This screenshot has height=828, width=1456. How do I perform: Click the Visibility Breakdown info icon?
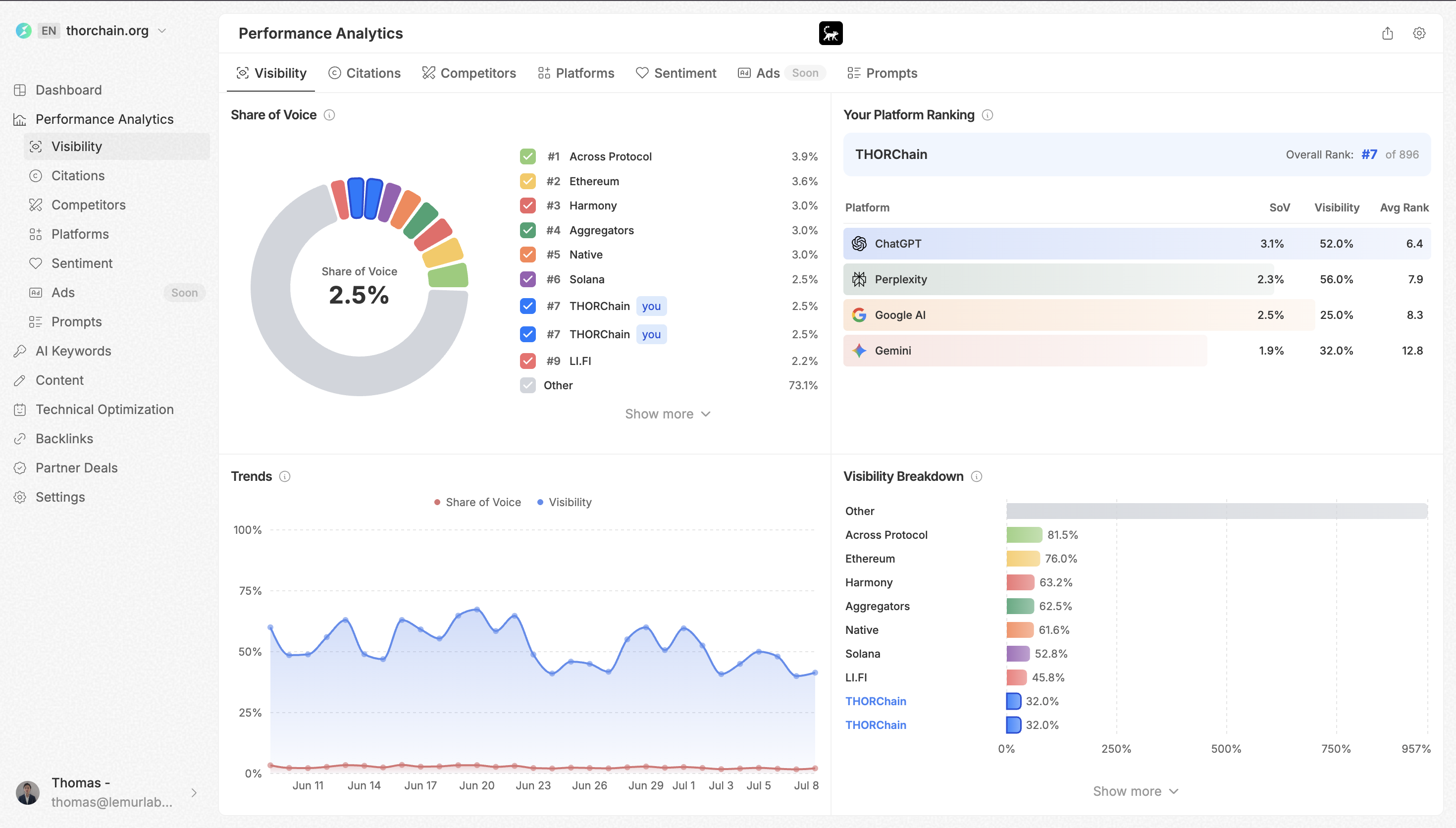click(x=977, y=476)
